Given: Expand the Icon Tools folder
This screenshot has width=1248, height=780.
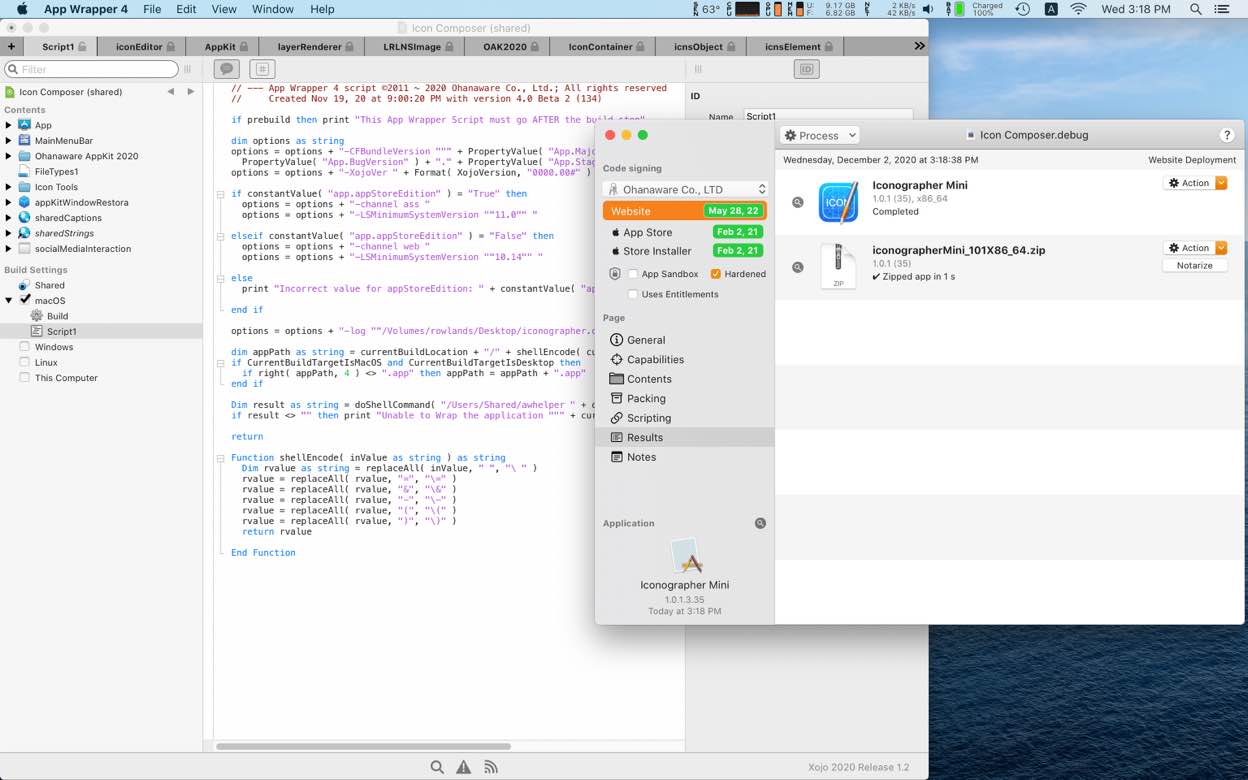Looking at the screenshot, I should [9, 187].
